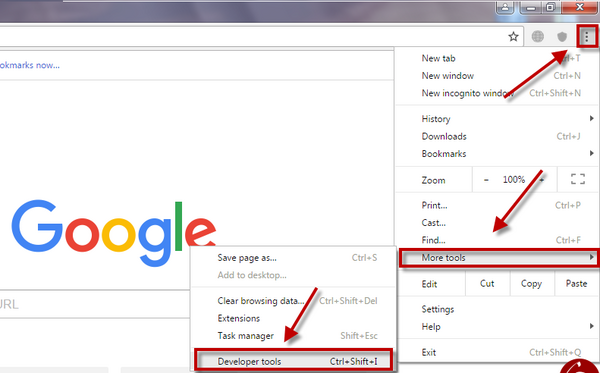Screen dimensions: 600x373
Task: Open Extensions from More tools submenu
Action: point(293,318)
